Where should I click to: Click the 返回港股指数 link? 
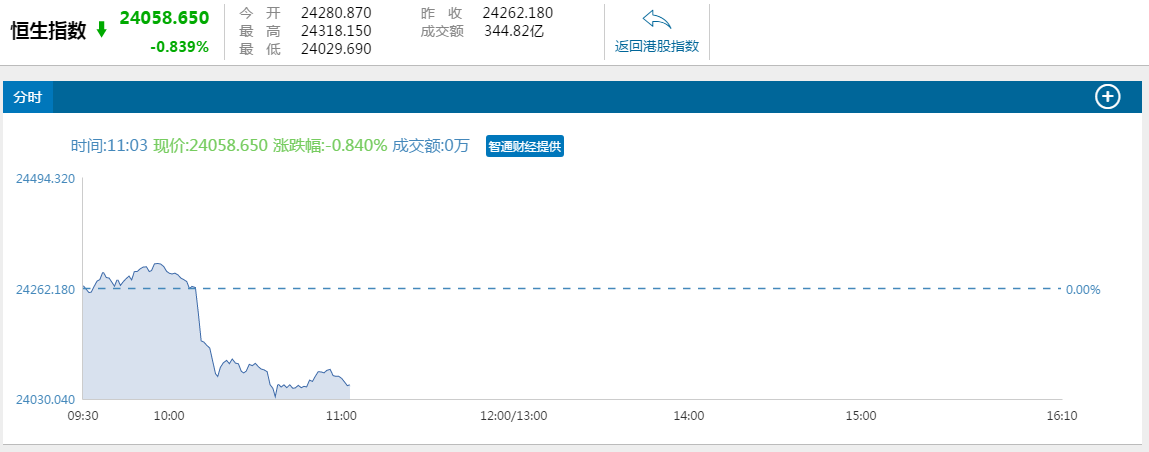point(656,46)
